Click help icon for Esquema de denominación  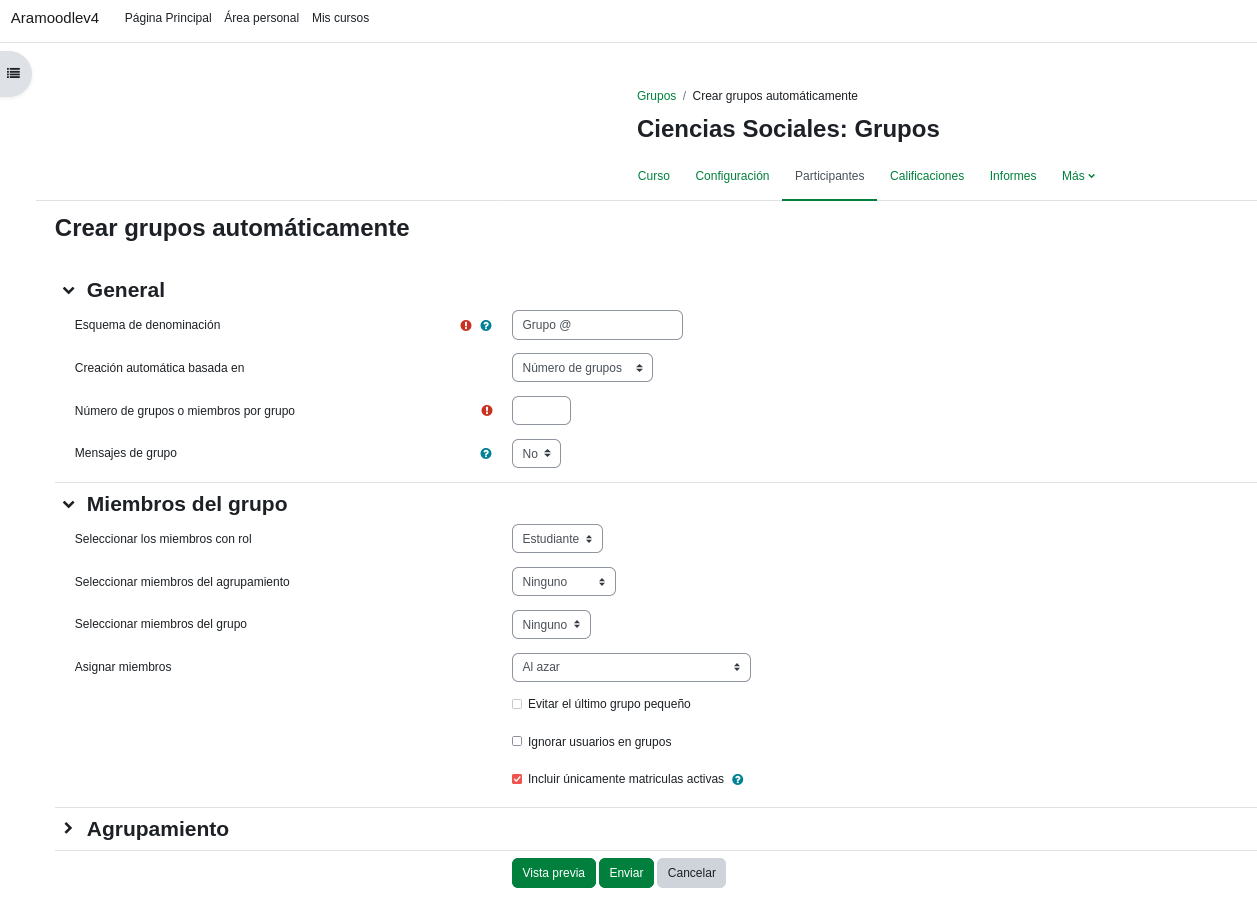pyautogui.click(x=486, y=326)
